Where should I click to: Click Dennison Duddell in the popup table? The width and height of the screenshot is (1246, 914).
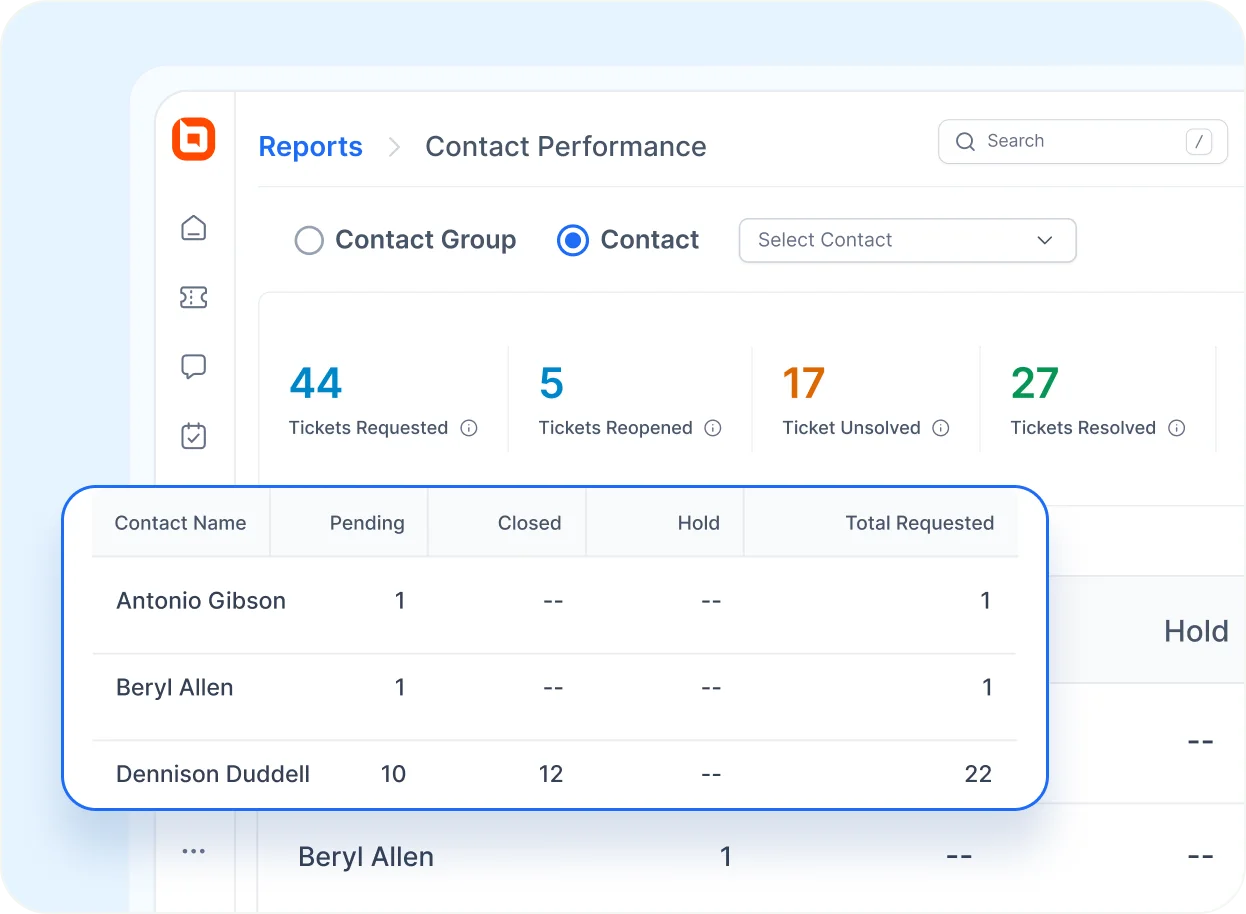click(213, 774)
